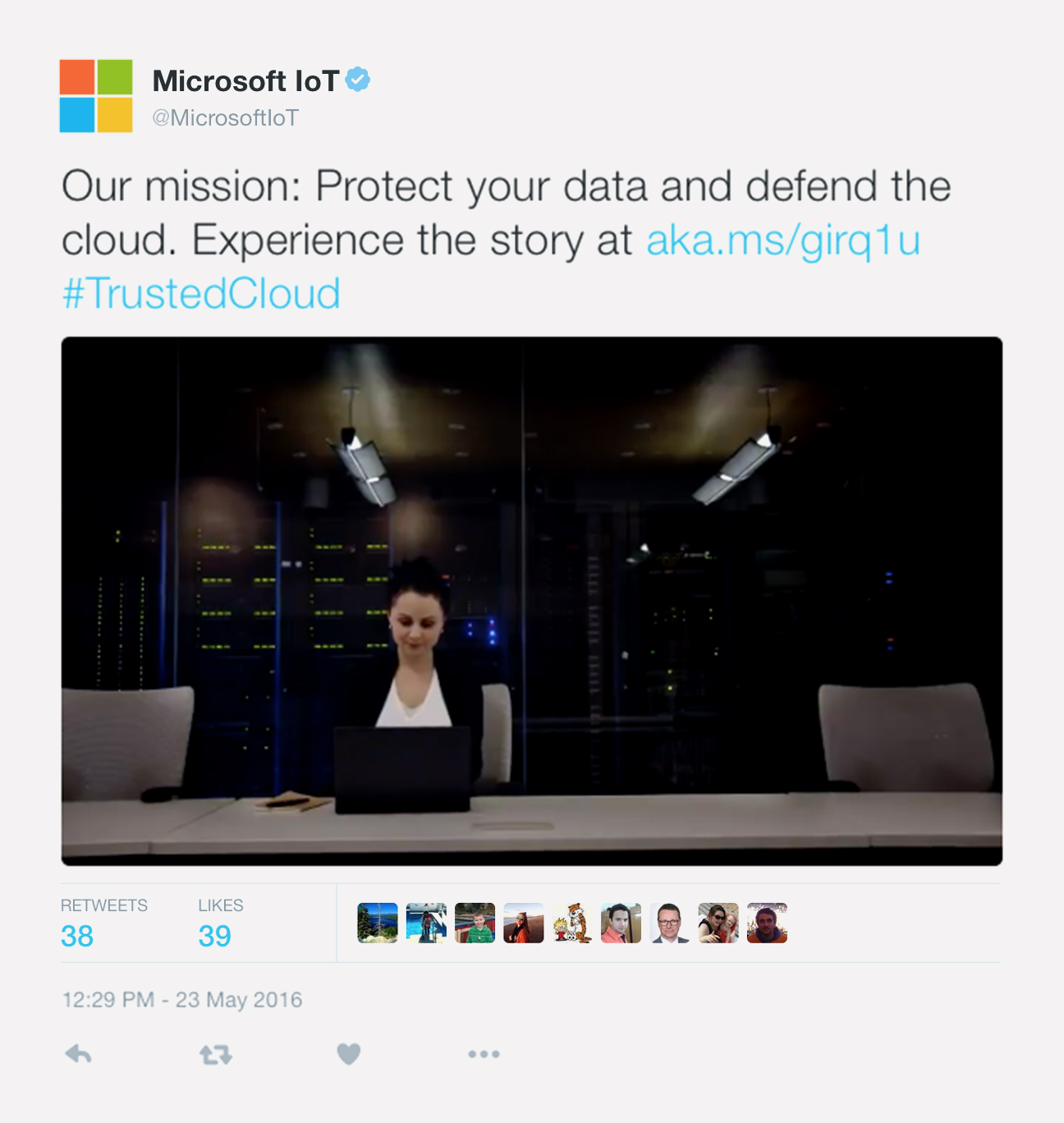
Task: Open the Microsoft IoT profile name
Action: (245, 80)
